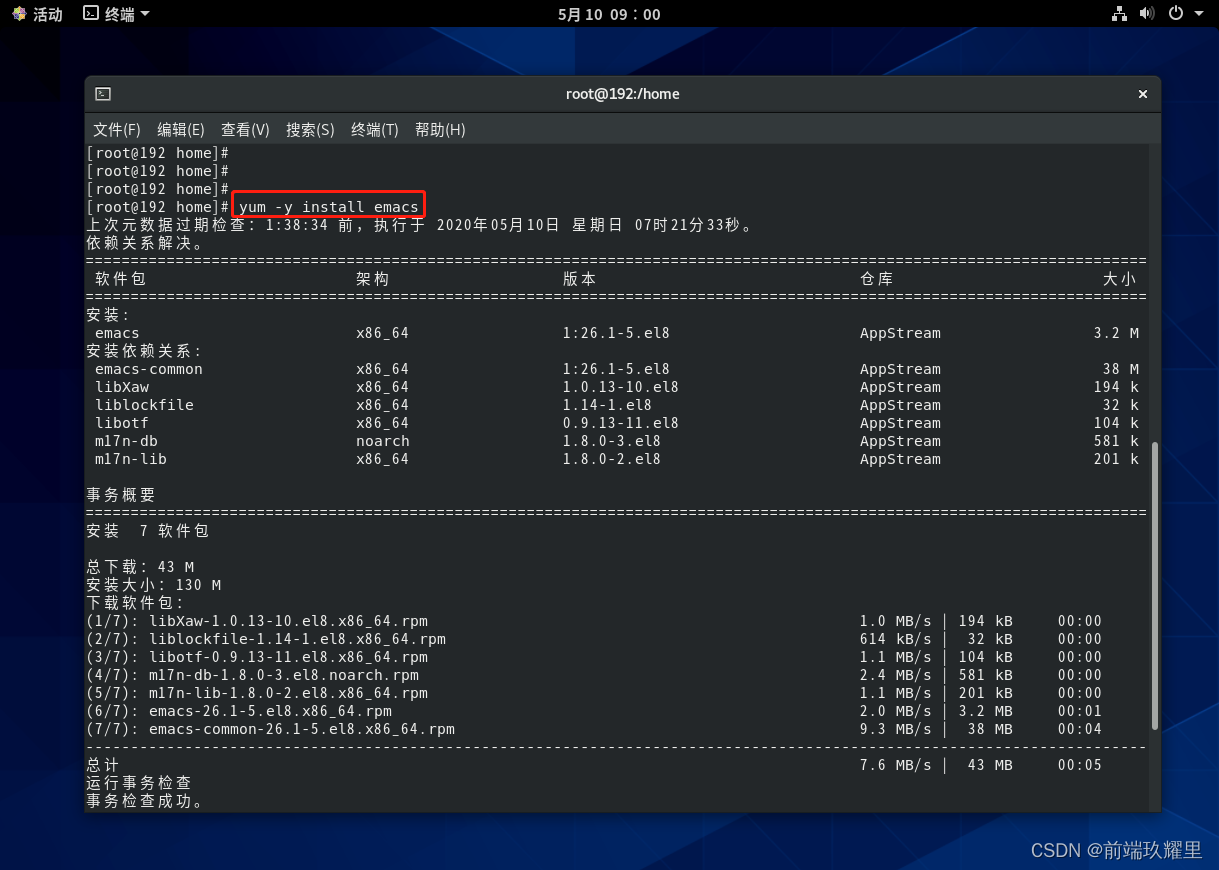Click the libotf package name in the table
Screen dimensions: 1219x870
coord(122,423)
